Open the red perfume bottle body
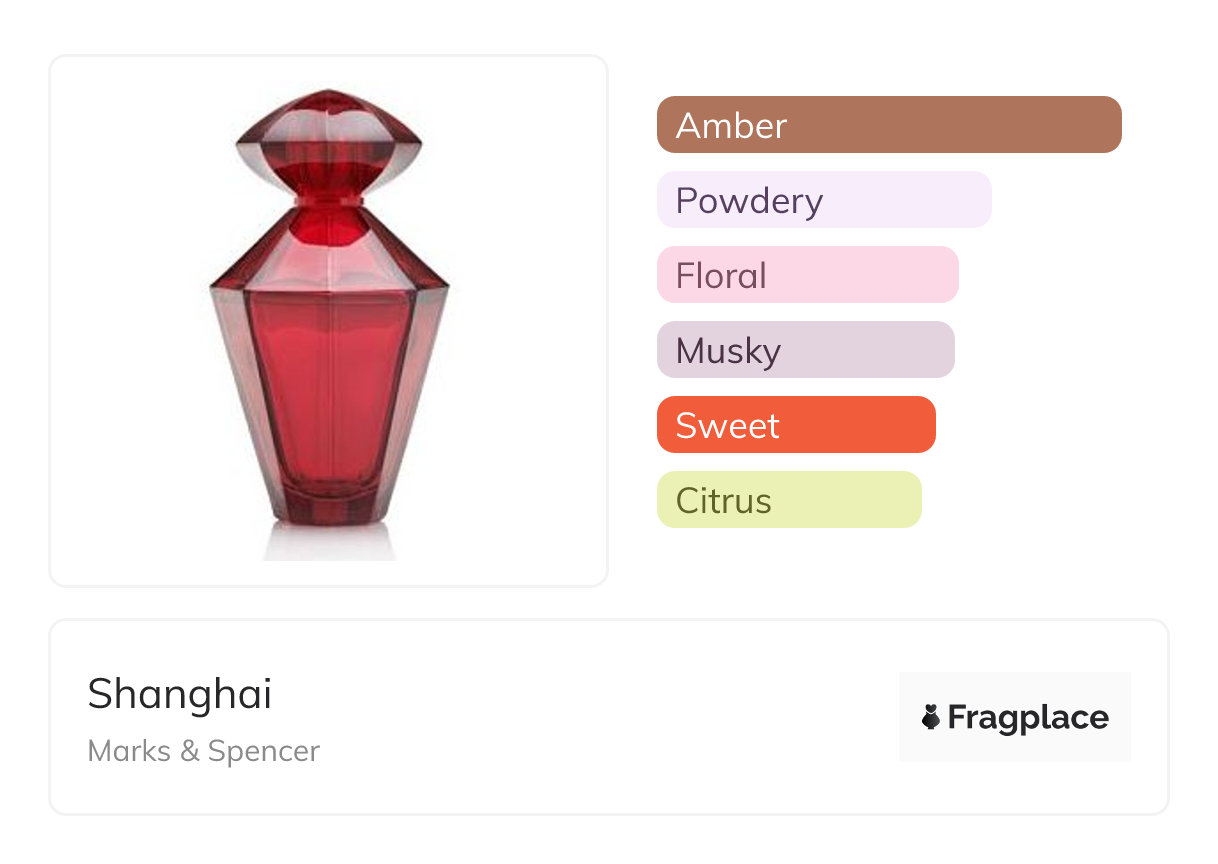 coord(330,400)
